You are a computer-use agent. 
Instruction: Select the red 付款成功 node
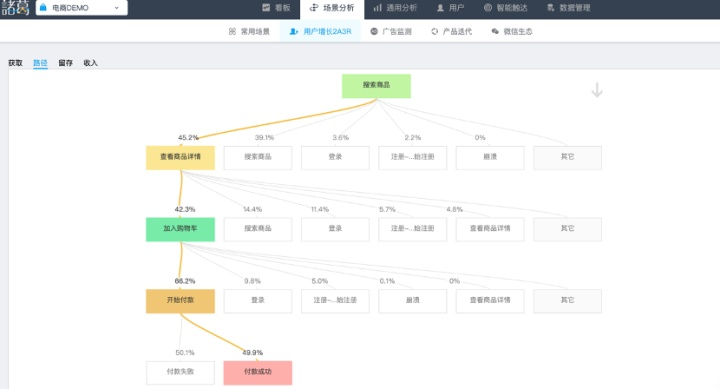(x=258, y=373)
